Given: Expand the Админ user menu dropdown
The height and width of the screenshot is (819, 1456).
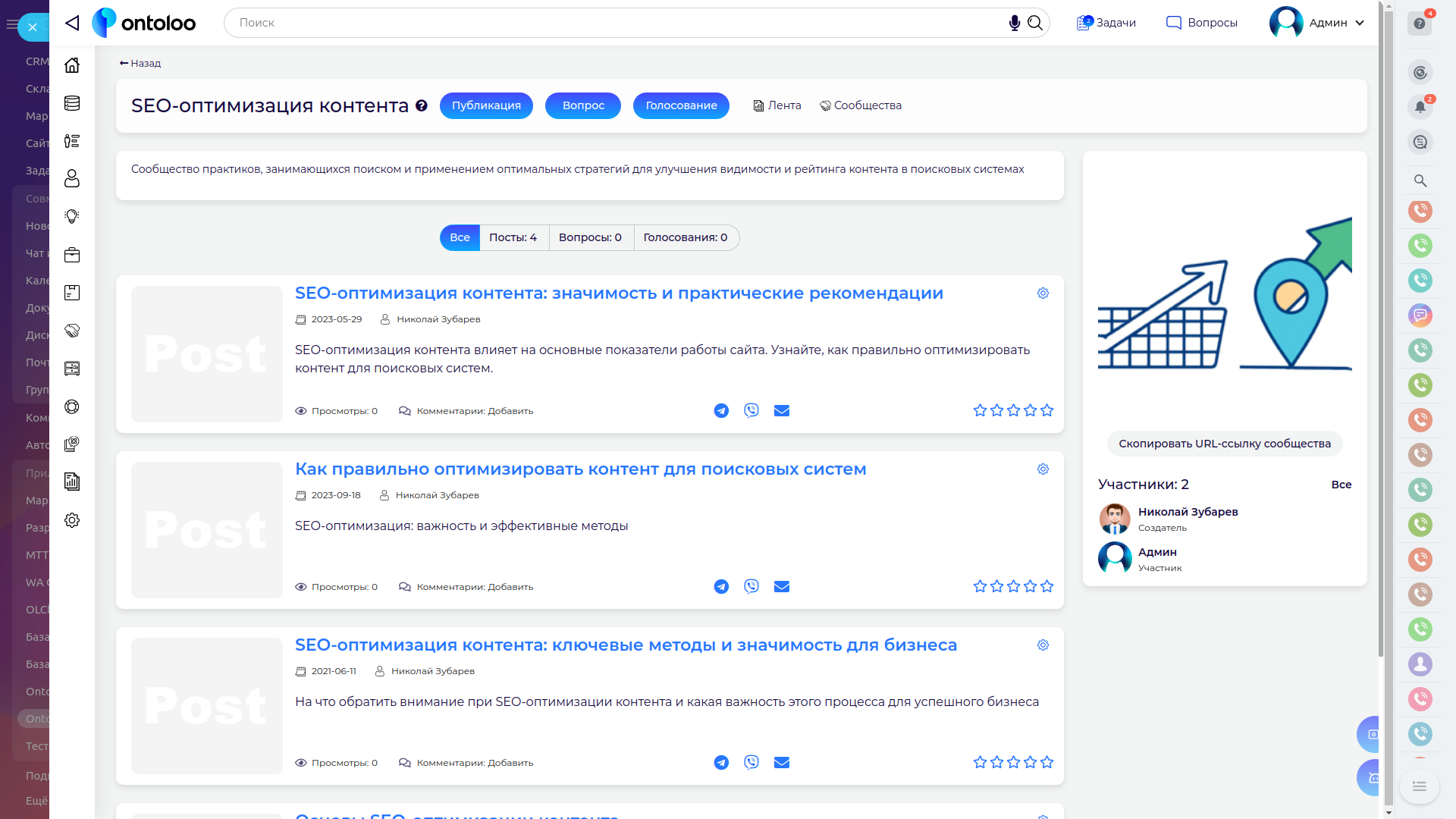Looking at the screenshot, I should point(1360,23).
